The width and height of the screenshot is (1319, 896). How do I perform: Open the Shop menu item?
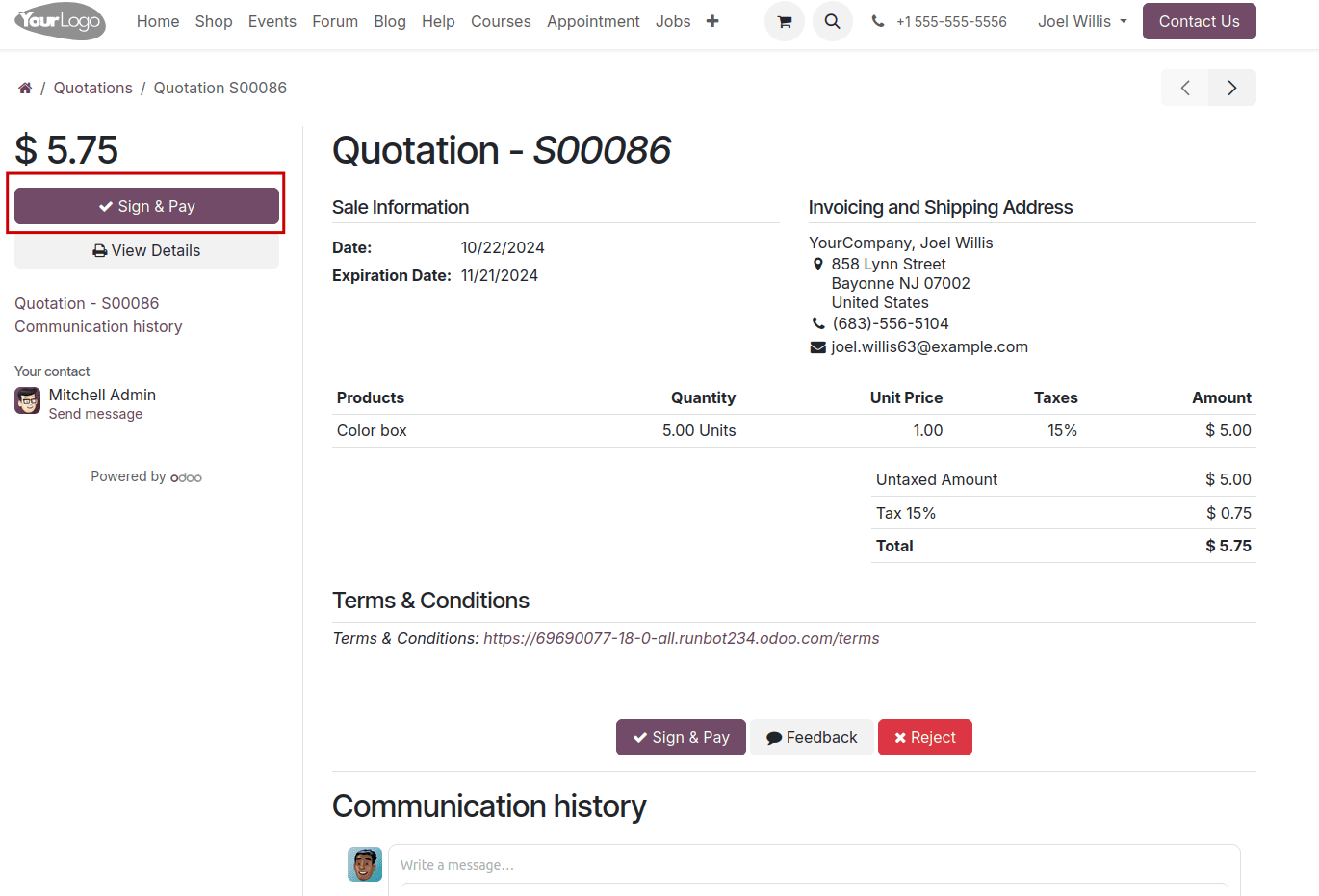214,21
